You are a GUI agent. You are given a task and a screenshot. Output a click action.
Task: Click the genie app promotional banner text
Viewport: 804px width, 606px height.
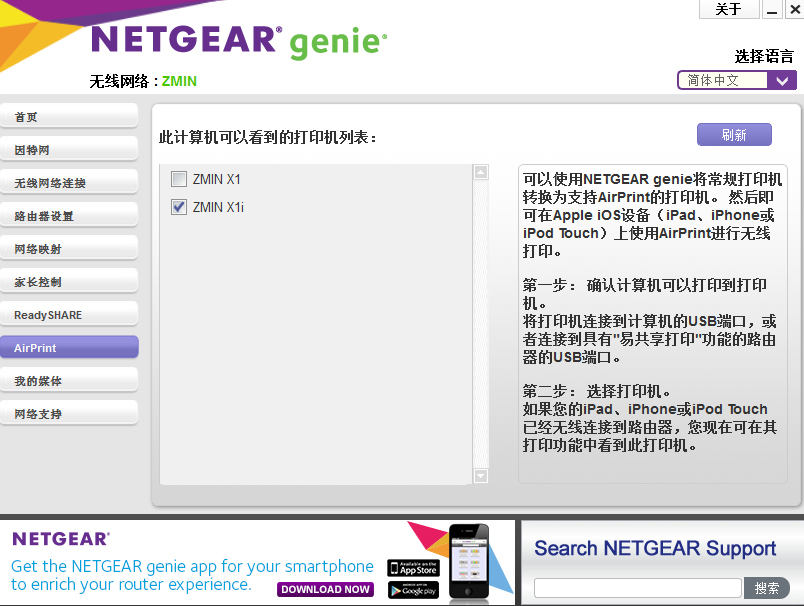tap(192, 575)
